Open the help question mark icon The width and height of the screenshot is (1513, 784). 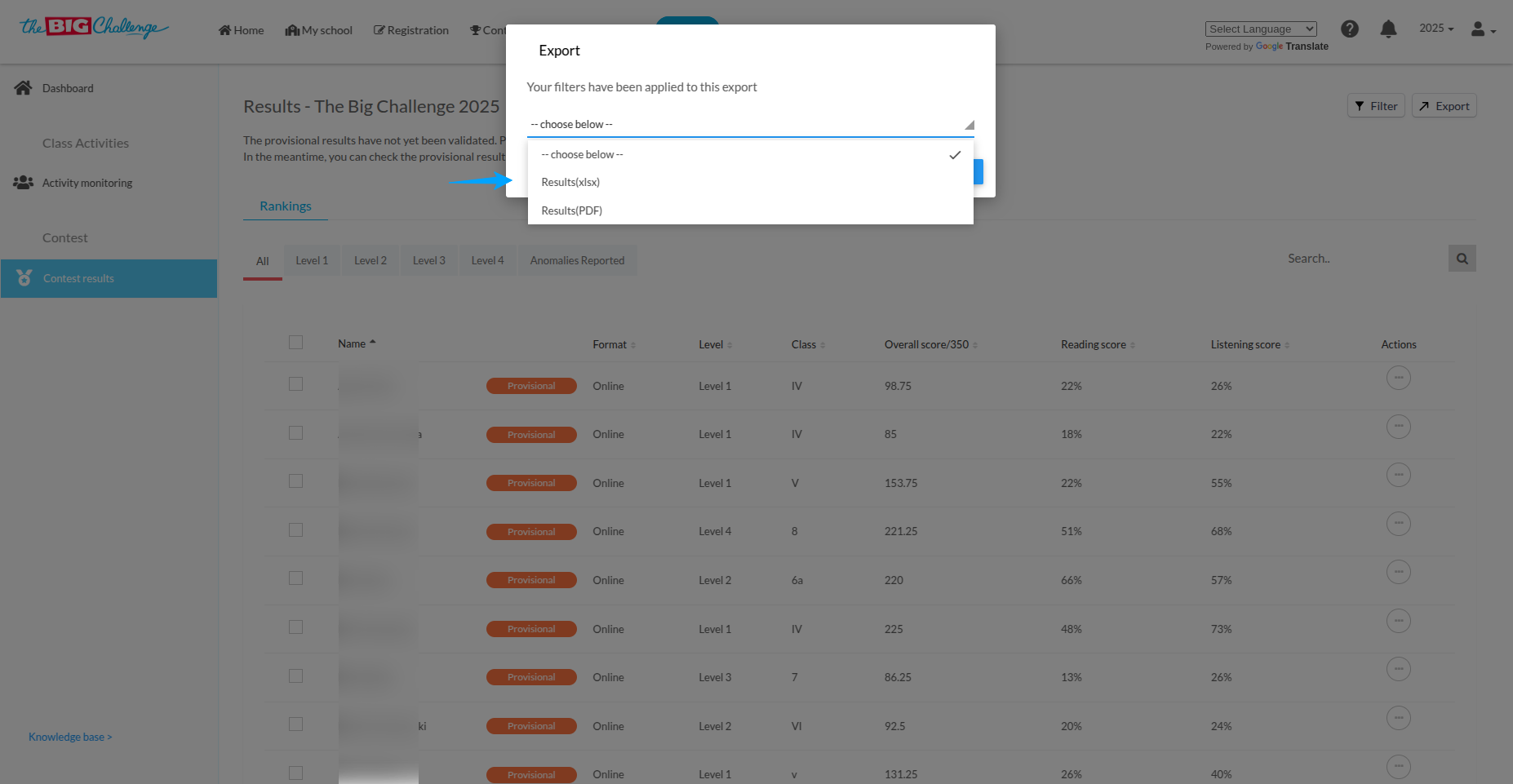click(1350, 29)
